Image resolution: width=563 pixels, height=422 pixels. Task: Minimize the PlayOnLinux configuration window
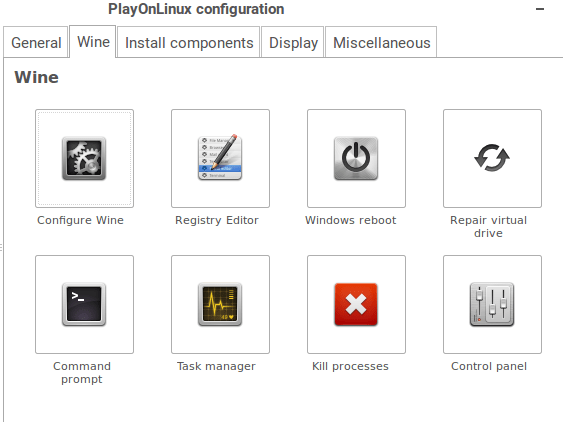click(540, 9)
